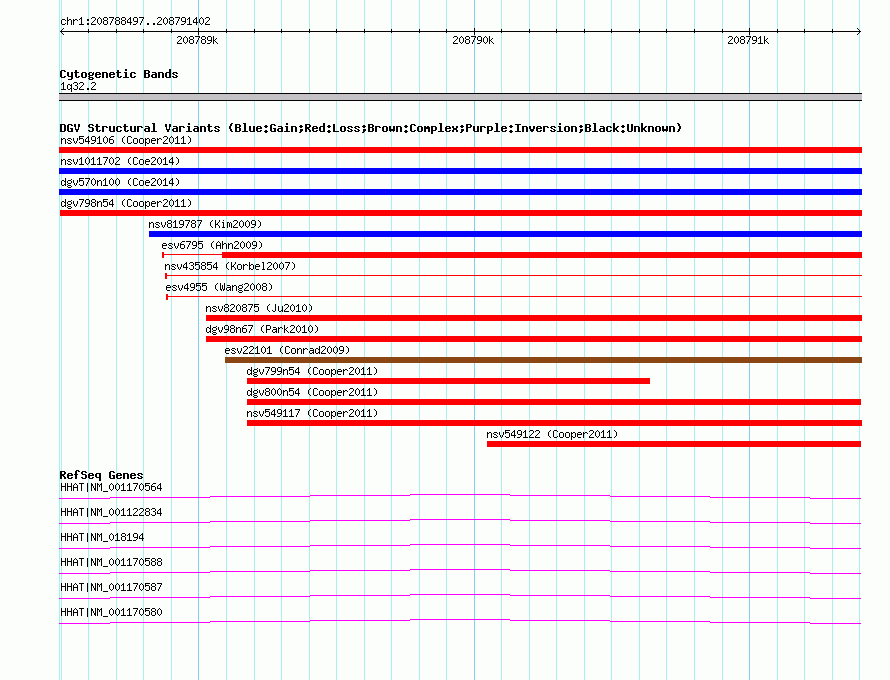Screen dimensions: 890x680
Task: Open the dgv798n54 (Cooper2011) label
Action: pos(126,203)
